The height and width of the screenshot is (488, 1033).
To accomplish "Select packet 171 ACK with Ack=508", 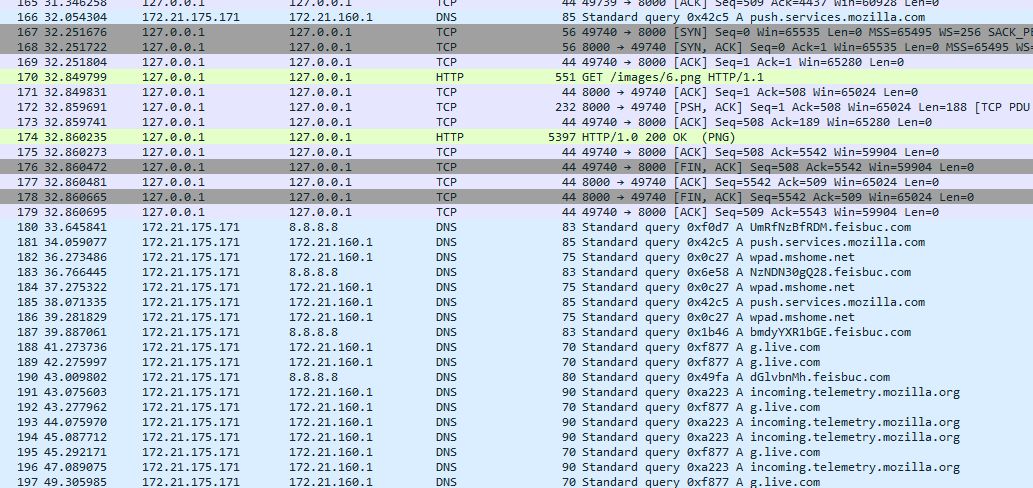I will pos(516,92).
